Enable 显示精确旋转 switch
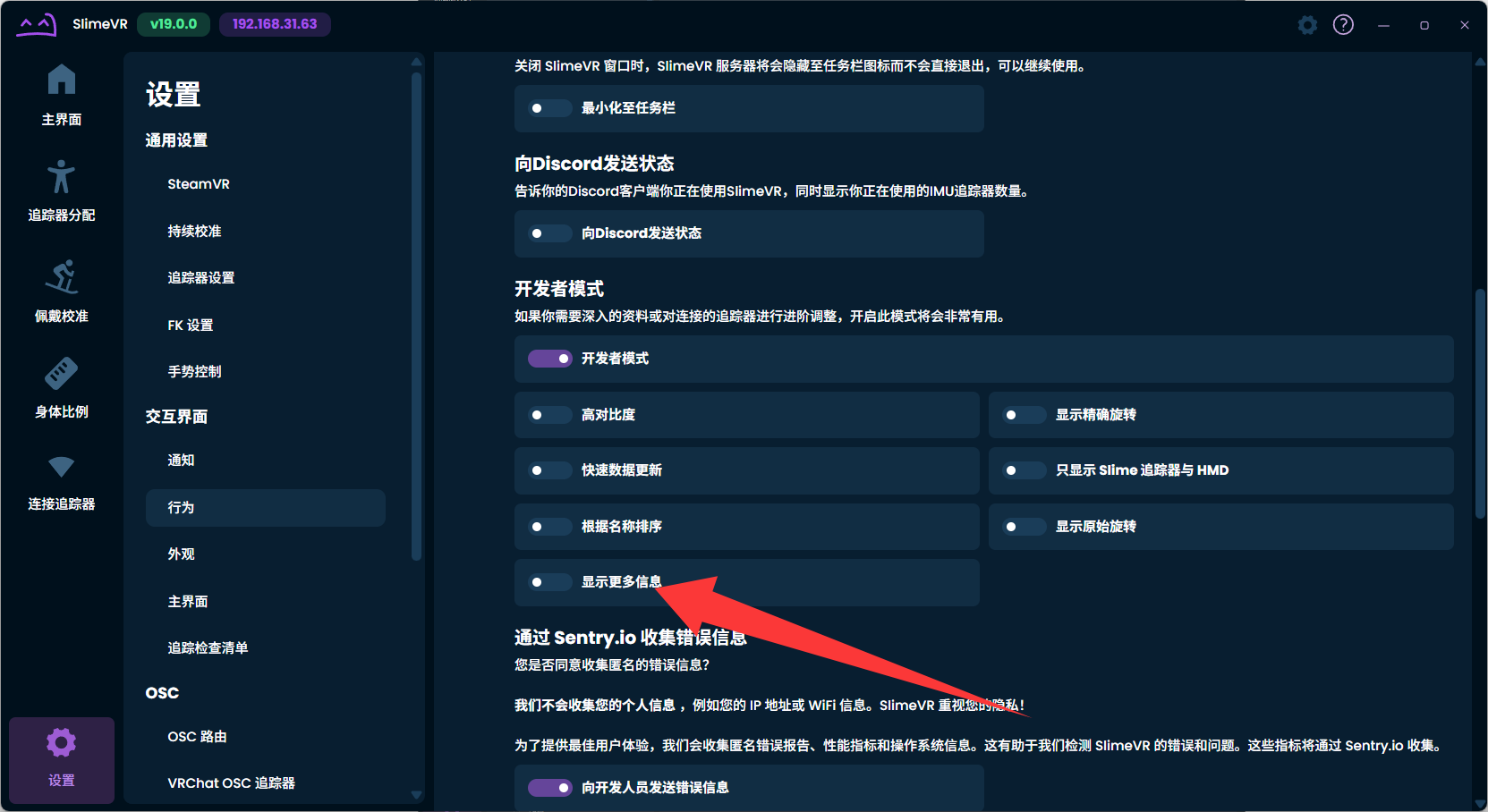 [x=1024, y=415]
